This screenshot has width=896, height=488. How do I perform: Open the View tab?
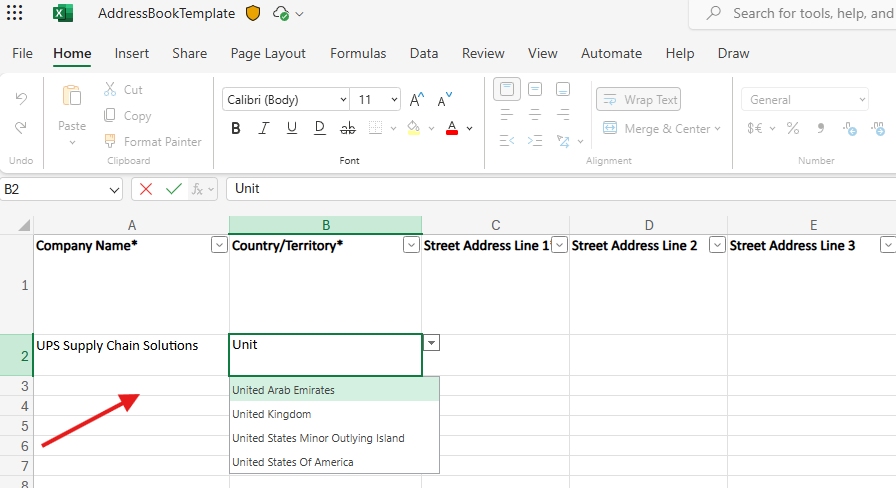coord(542,53)
